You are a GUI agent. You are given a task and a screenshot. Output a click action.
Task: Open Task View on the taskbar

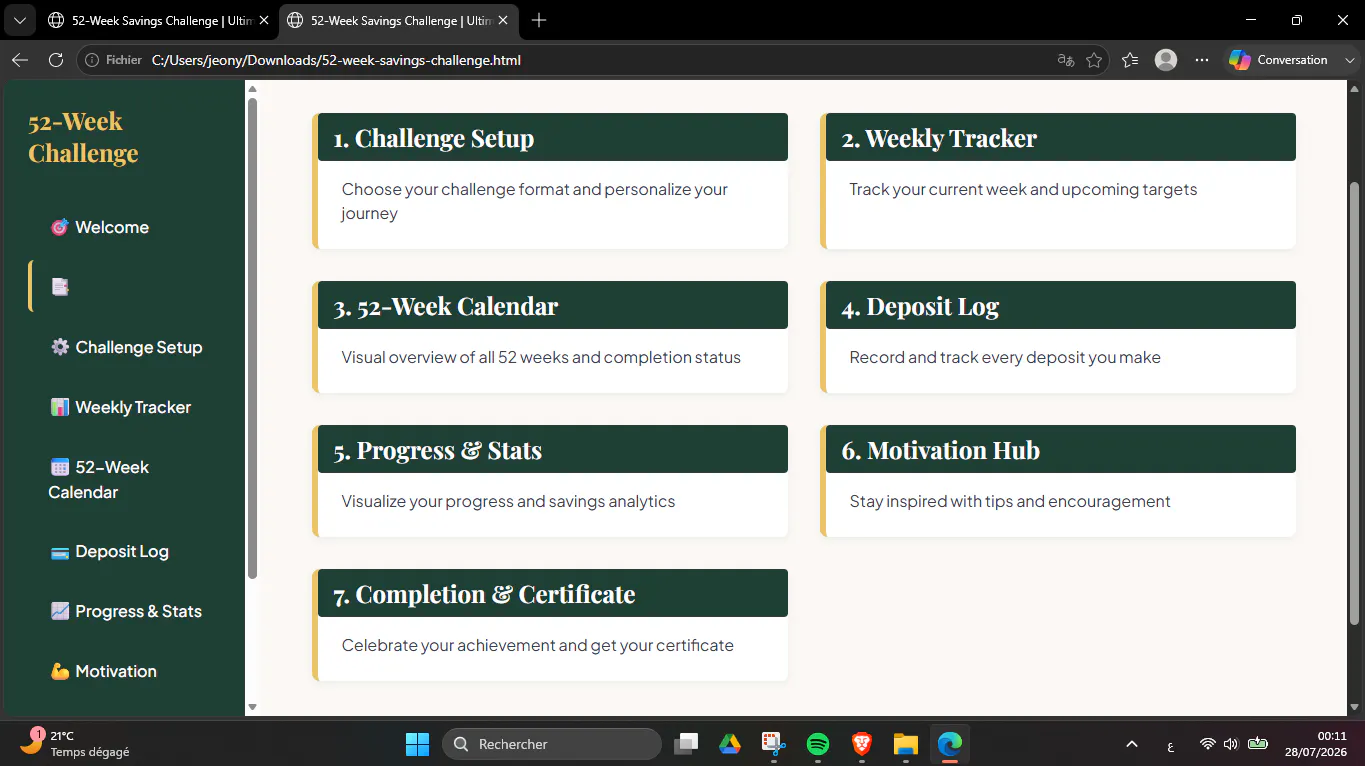(685, 744)
